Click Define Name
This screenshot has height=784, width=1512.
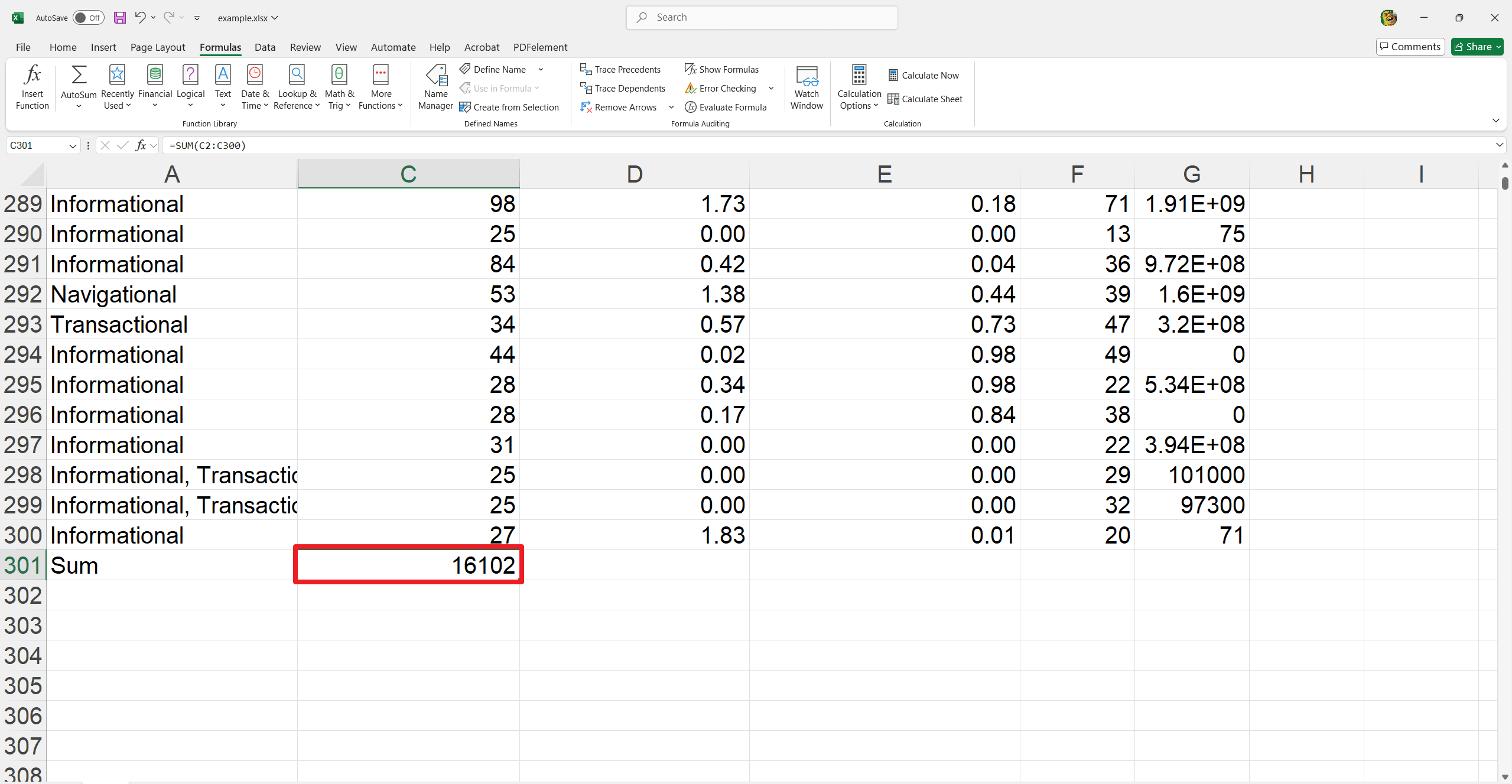[493, 69]
